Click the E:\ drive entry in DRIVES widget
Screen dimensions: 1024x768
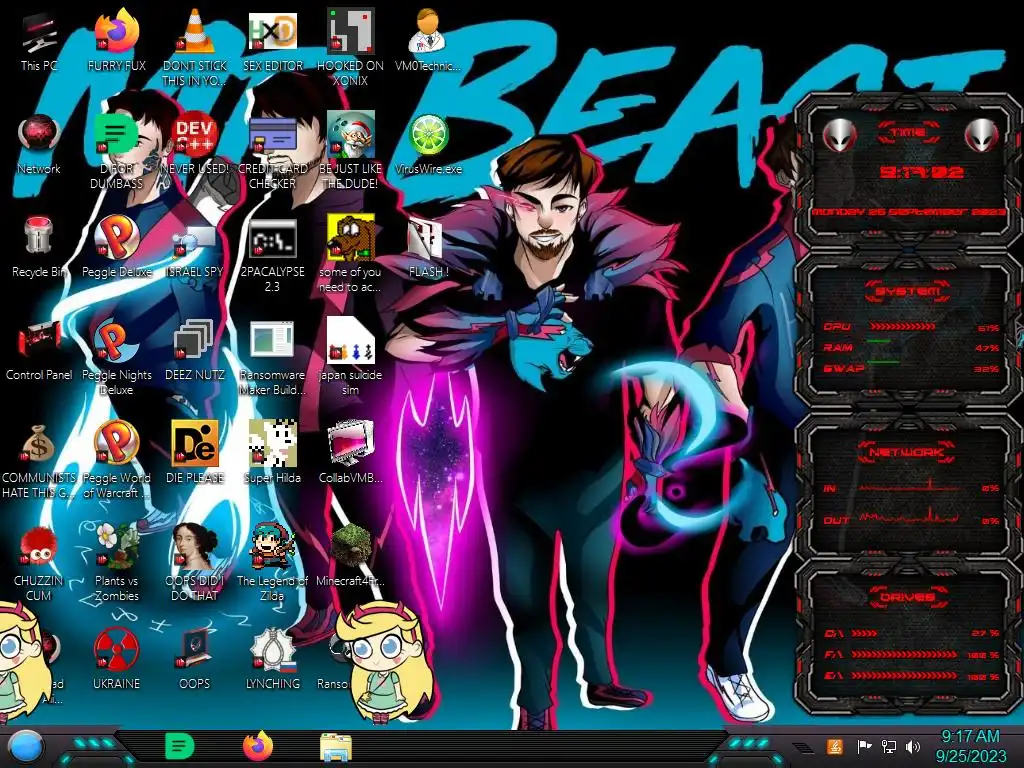coord(911,676)
